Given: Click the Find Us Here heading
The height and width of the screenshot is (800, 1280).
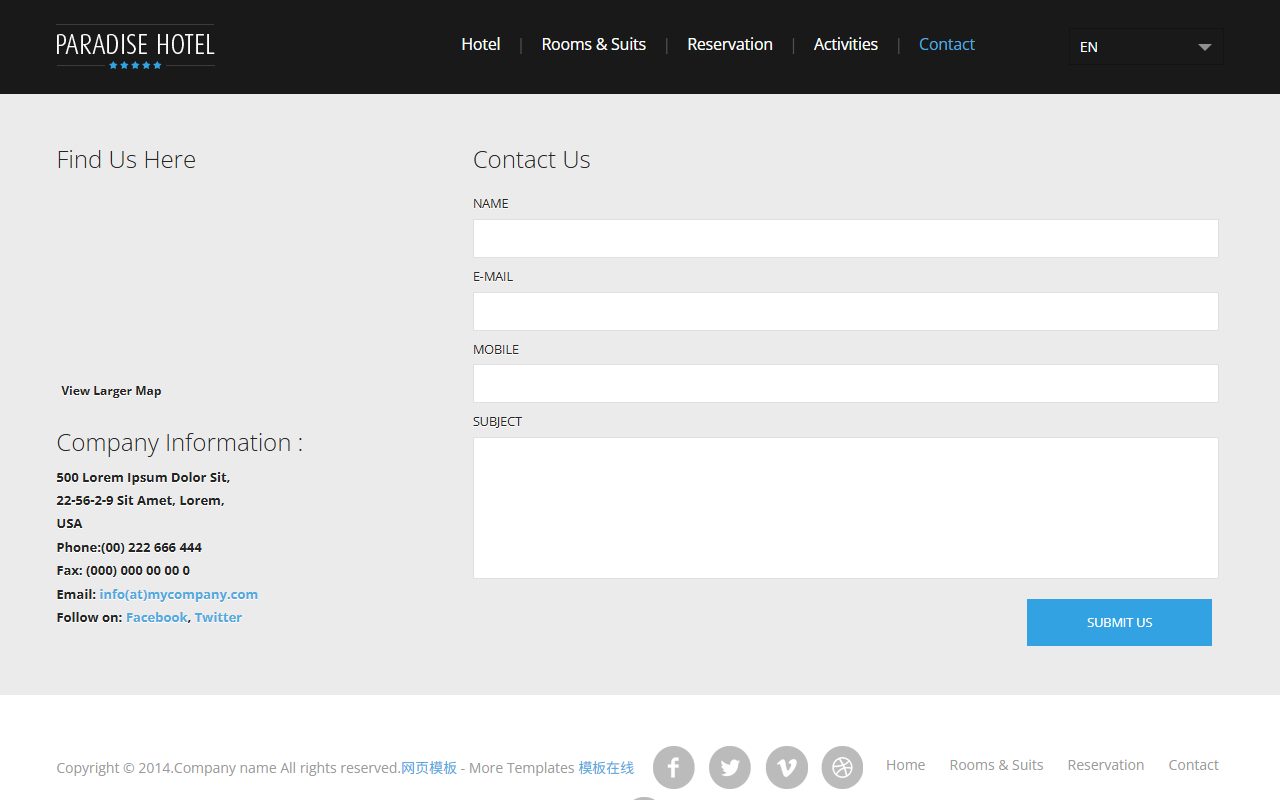Looking at the screenshot, I should 126,160.
